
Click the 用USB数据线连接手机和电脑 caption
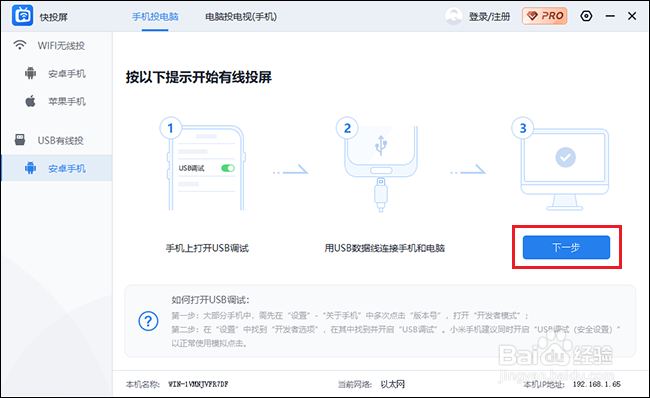click(x=384, y=248)
